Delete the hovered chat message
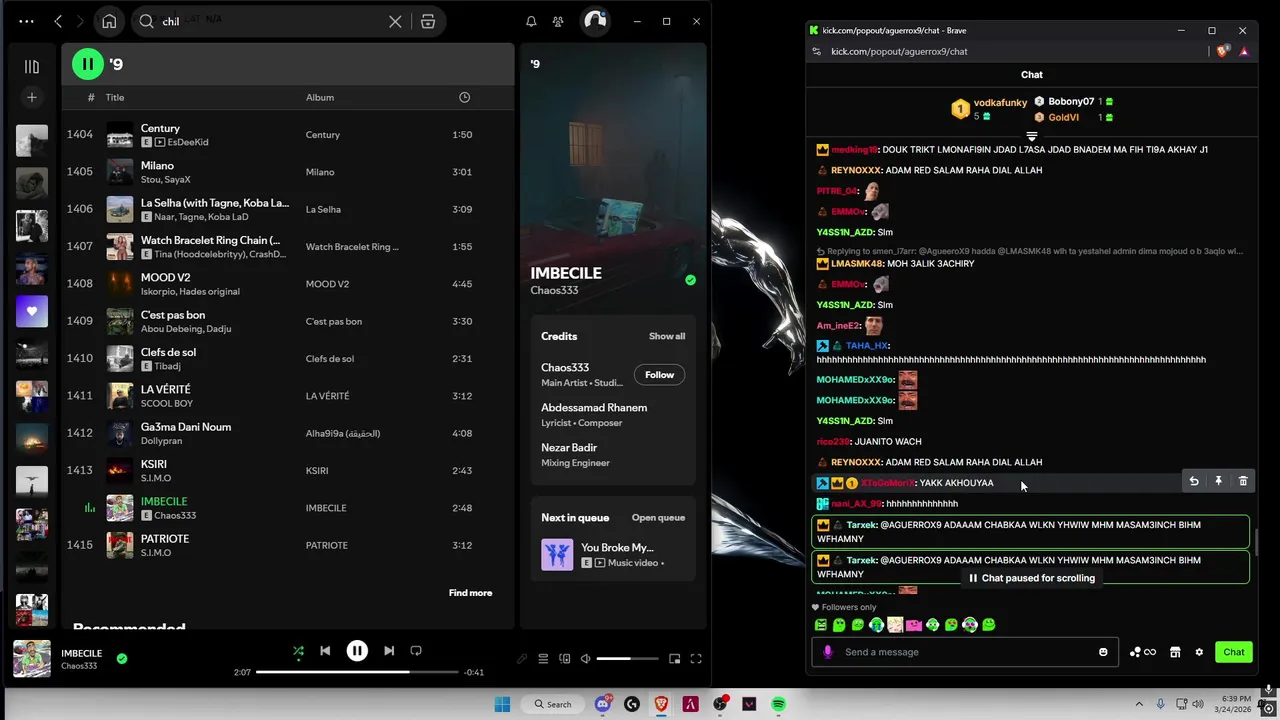The image size is (1280, 720). tap(1243, 481)
